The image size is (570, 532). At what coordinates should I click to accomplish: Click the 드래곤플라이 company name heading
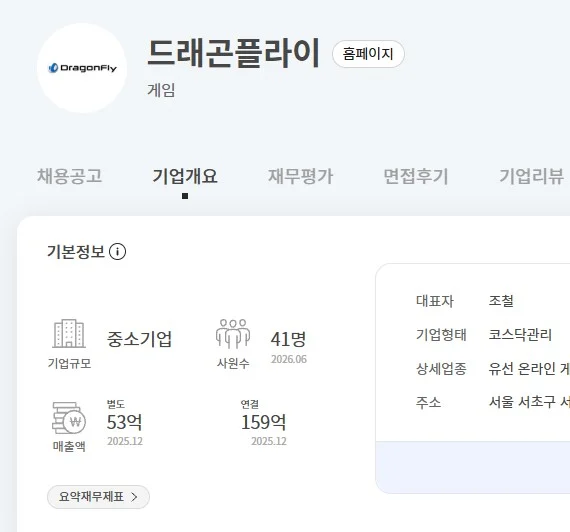tap(233, 53)
